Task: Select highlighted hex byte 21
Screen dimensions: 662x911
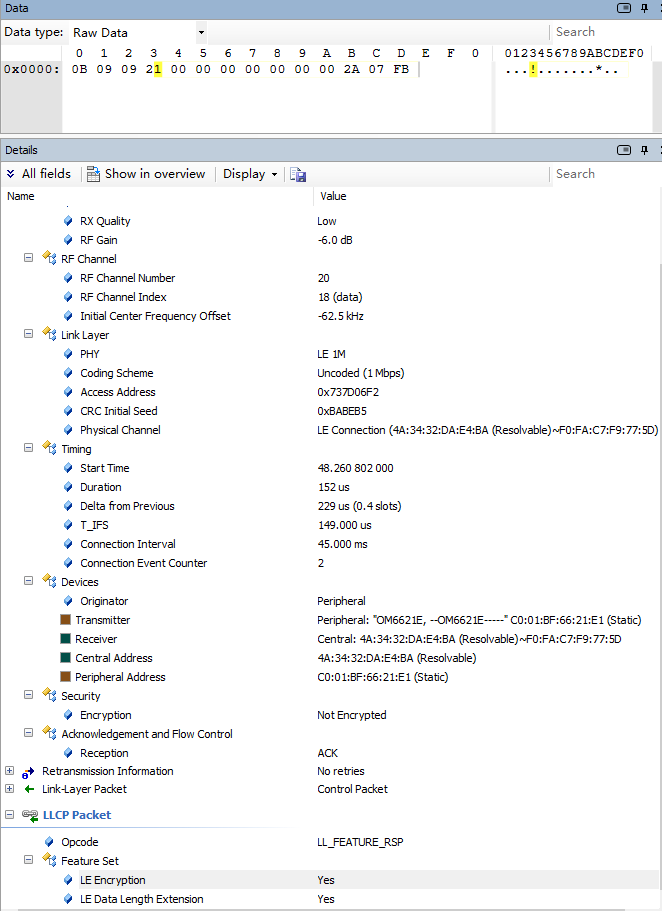Action: (153, 69)
